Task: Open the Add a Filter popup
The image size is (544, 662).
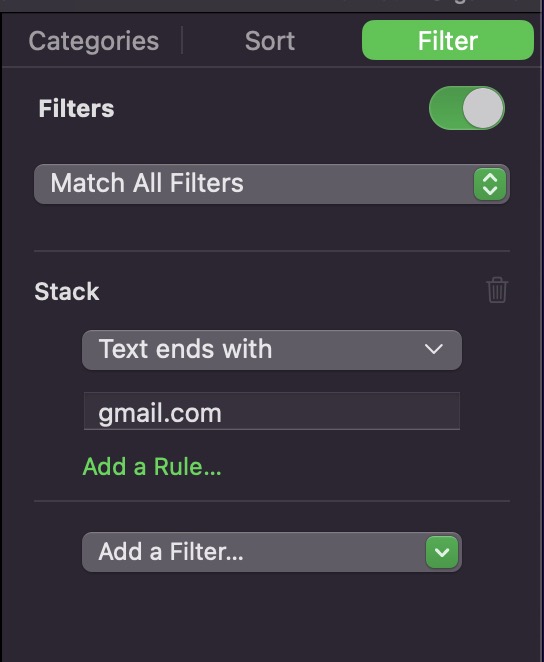Action: (272, 552)
